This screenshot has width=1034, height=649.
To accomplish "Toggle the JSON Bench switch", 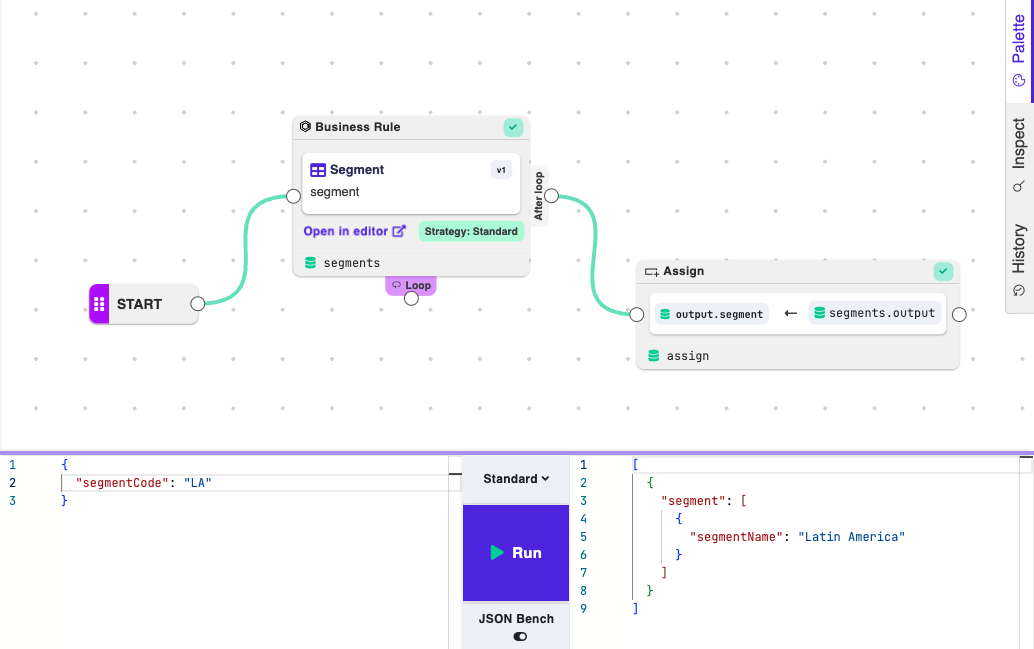I will [x=519, y=636].
